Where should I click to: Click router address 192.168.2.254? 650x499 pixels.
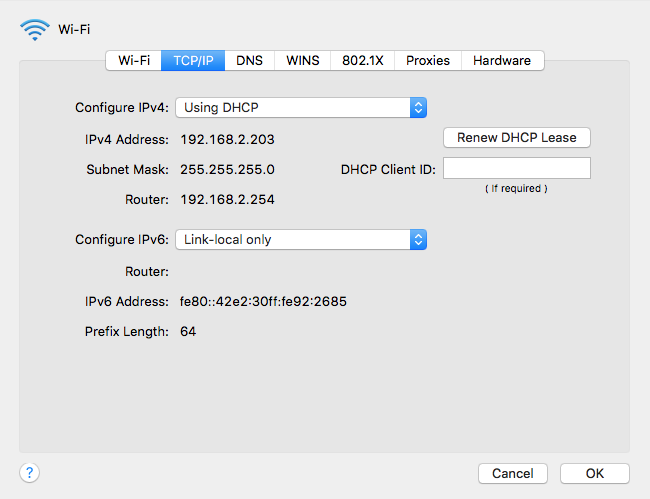pyautogui.click(x=227, y=200)
